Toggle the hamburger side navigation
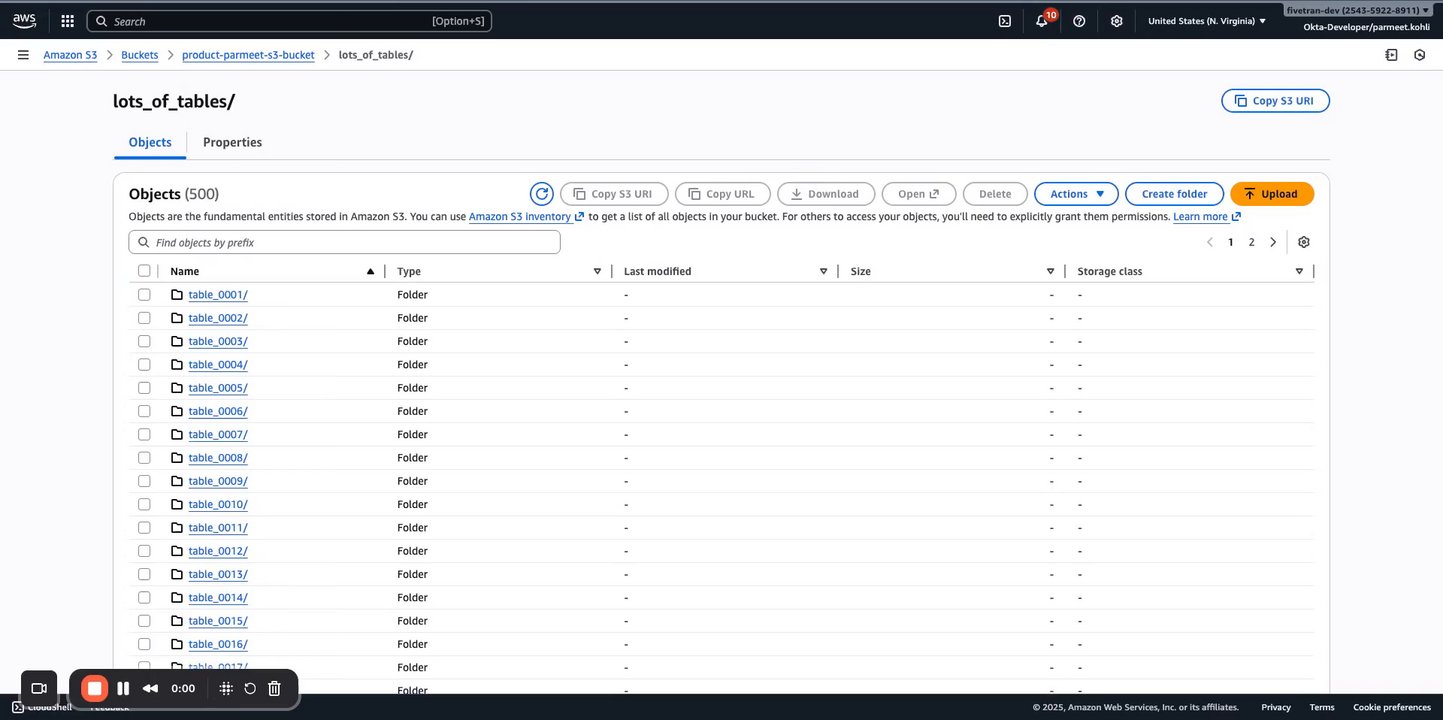1443x720 pixels. coord(23,55)
